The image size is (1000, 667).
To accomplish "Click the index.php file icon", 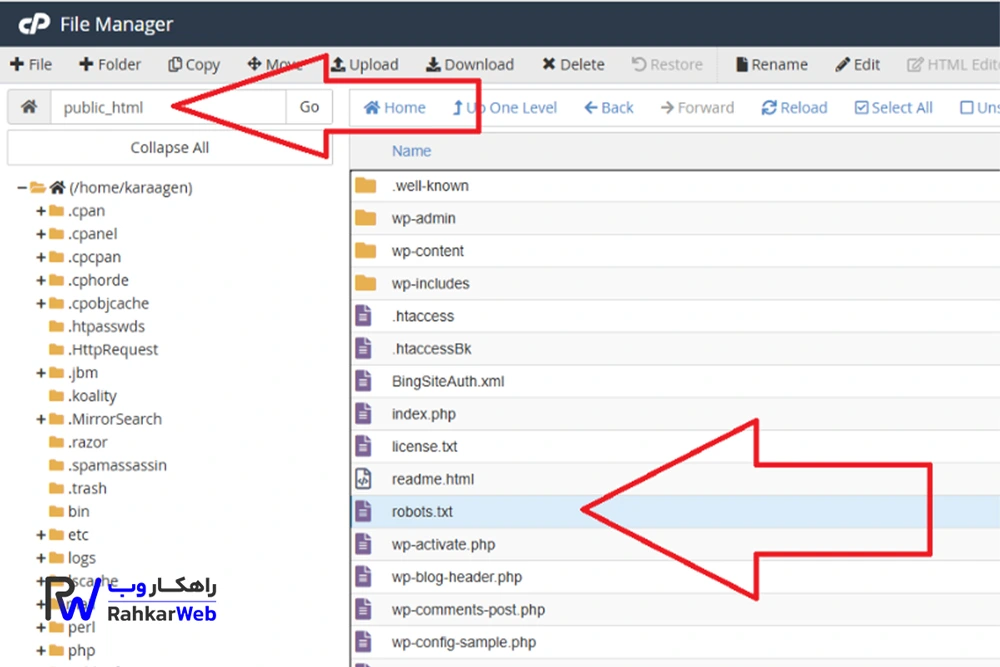I will (x=364, y=413).
